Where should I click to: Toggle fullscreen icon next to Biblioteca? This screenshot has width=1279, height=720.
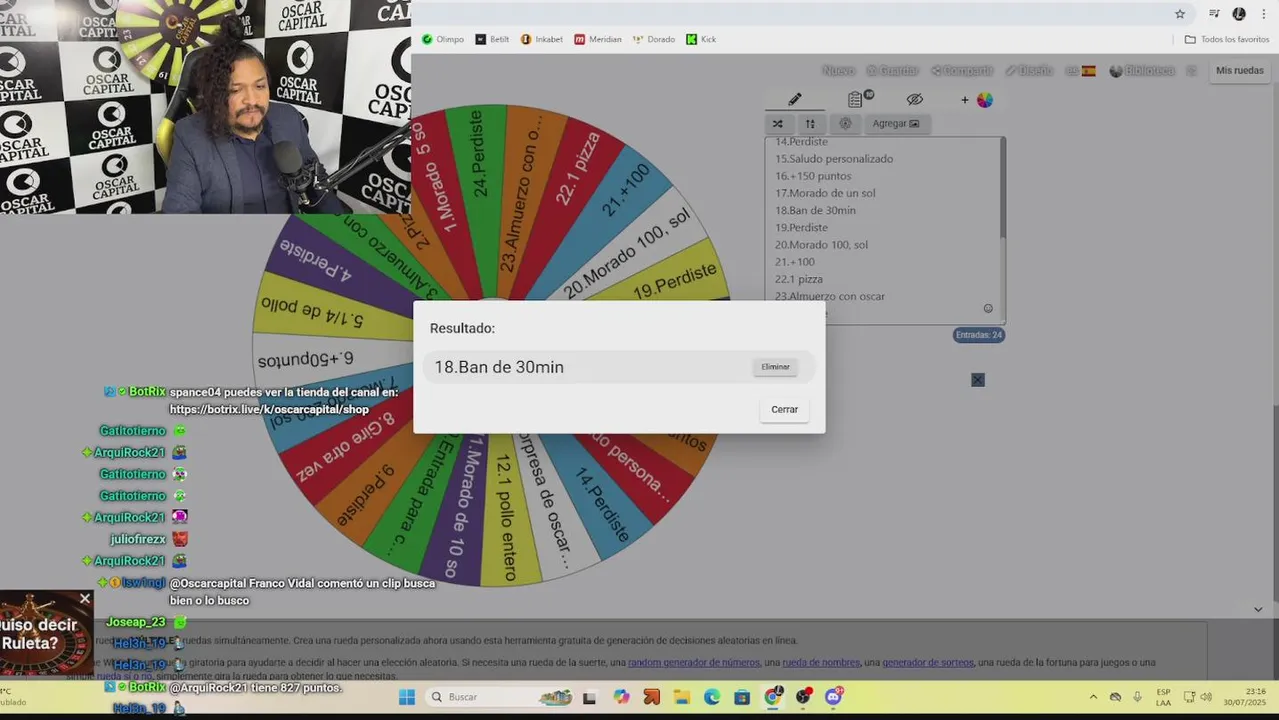click(1191, 71)
